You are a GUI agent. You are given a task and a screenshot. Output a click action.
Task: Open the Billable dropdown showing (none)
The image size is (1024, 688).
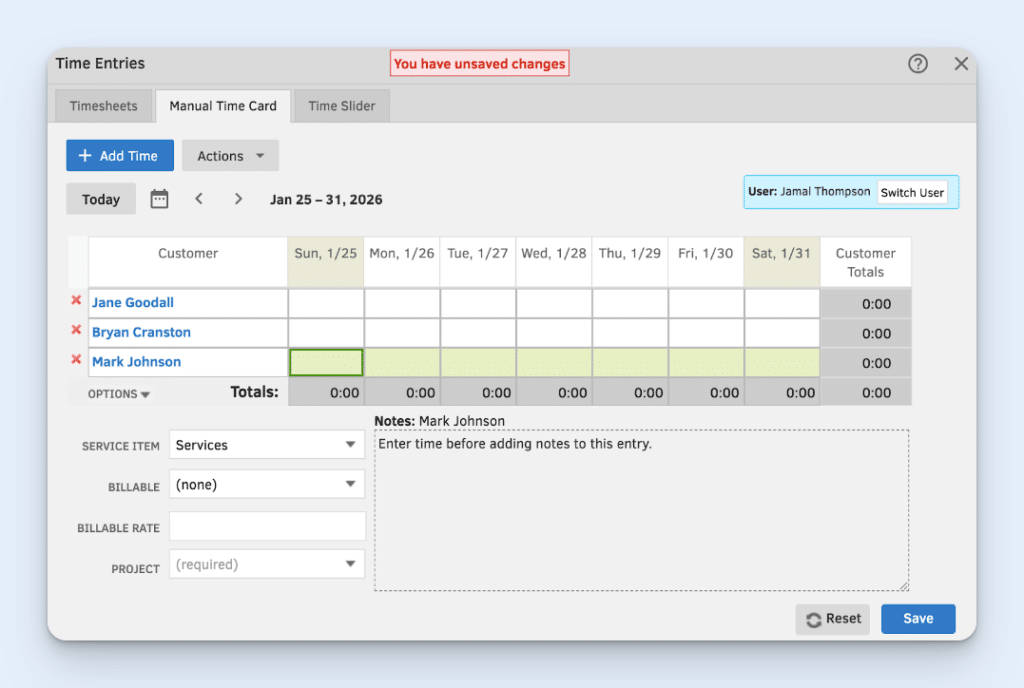(x=265, y=484)
